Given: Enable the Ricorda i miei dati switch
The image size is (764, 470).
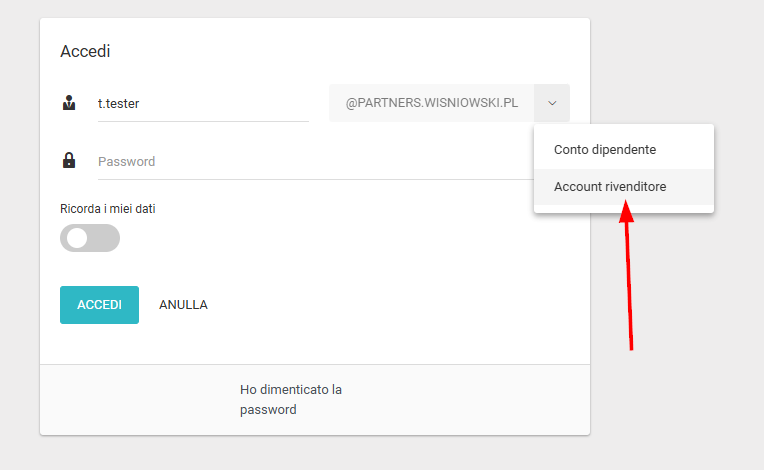Looking at the screenshot, I should (90, 238).
